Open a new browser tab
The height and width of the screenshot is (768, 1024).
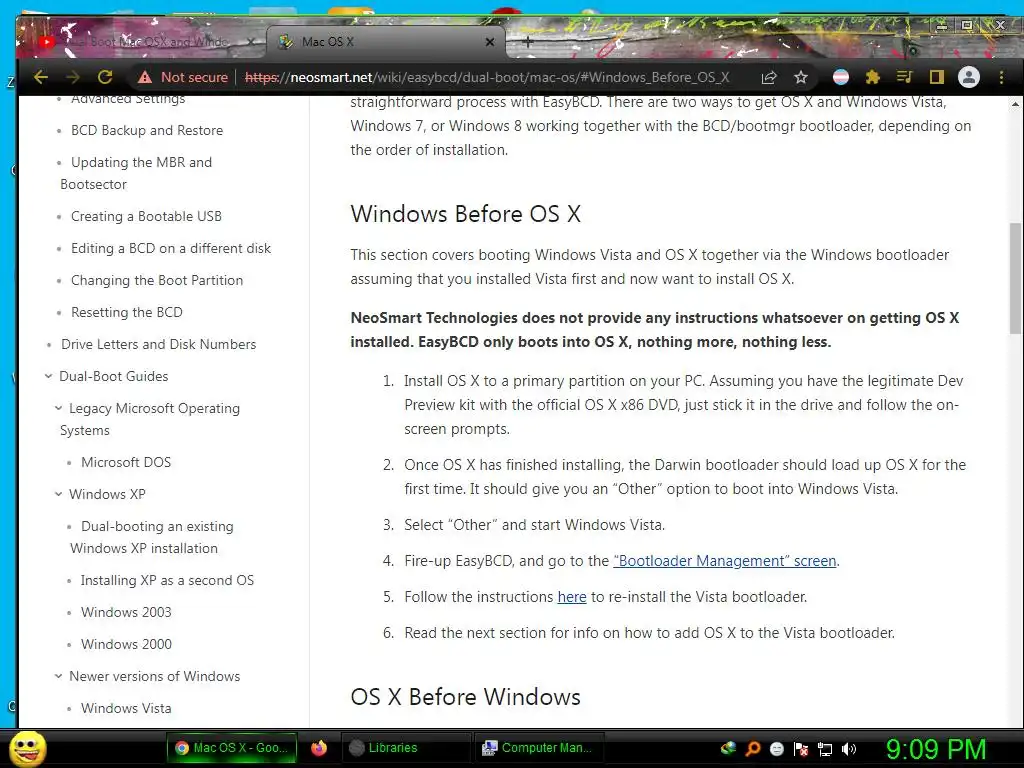pos(528,42)
